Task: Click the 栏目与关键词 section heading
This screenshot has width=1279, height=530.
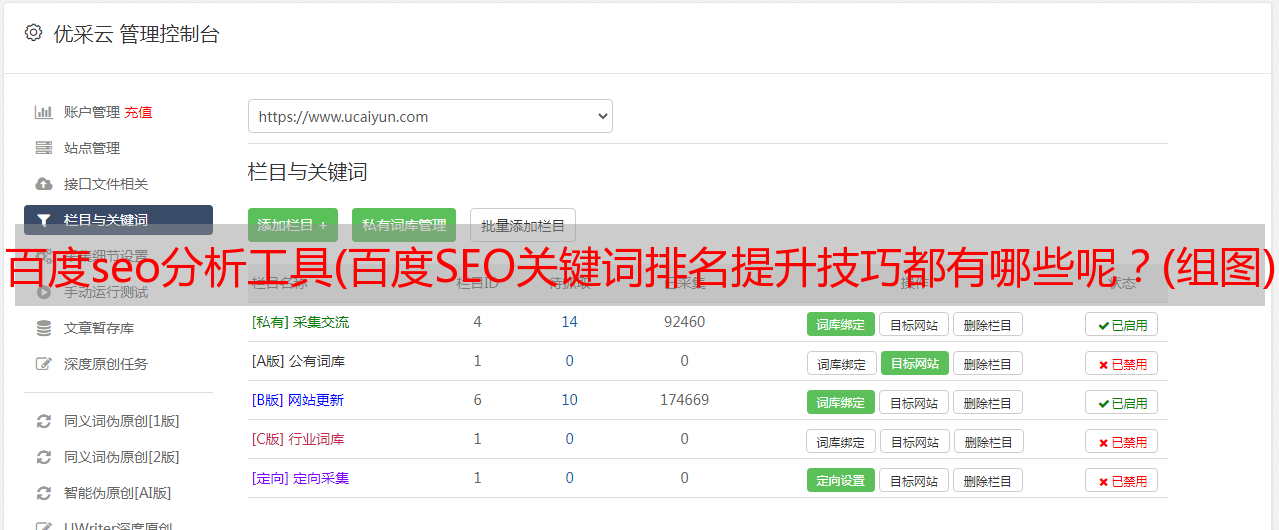Action: coord(307,172)
